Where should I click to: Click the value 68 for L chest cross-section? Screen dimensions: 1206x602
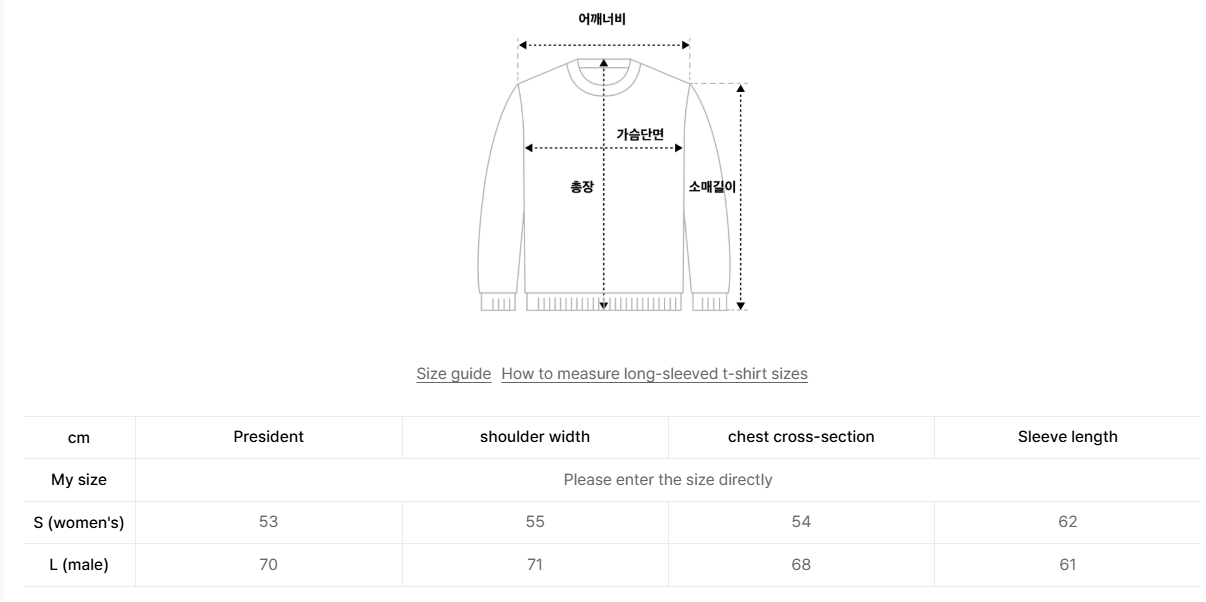point(800,566)
